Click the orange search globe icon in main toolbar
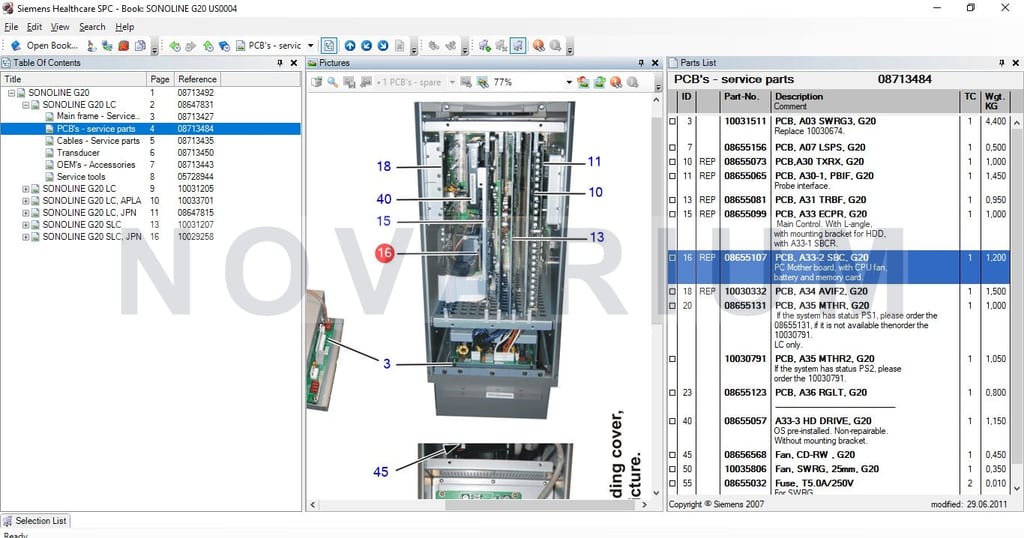 [538, 46]
